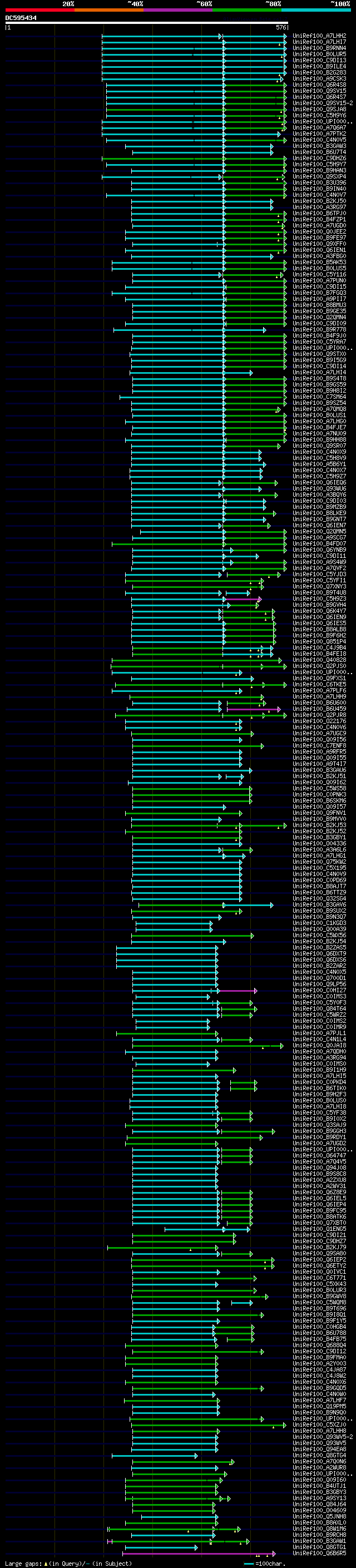The image size is (356, 1568).
Task: Open hit UniRef100_B2G283
Action: (319, 72)
